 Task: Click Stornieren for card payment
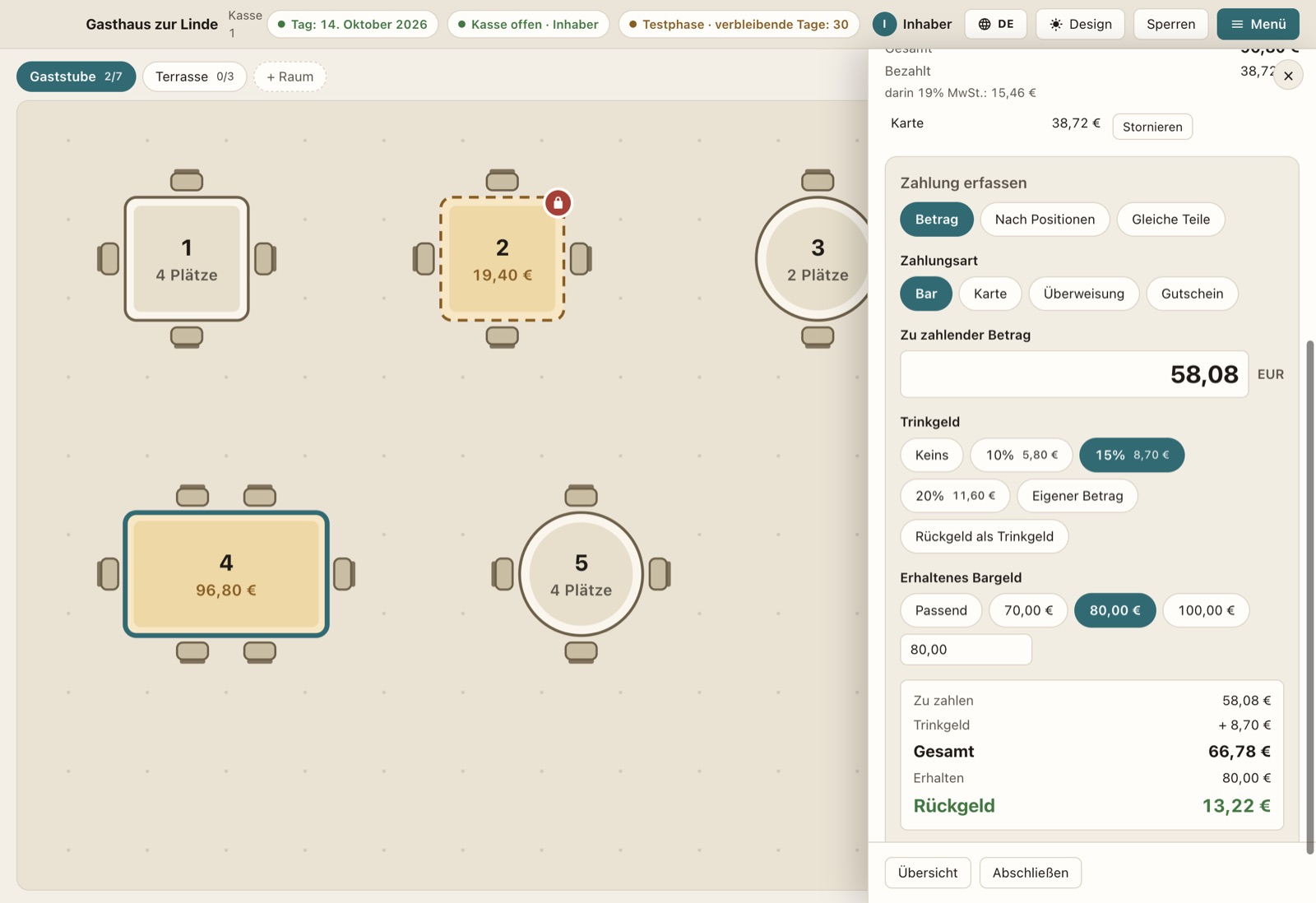click(x=1152, y=127)
